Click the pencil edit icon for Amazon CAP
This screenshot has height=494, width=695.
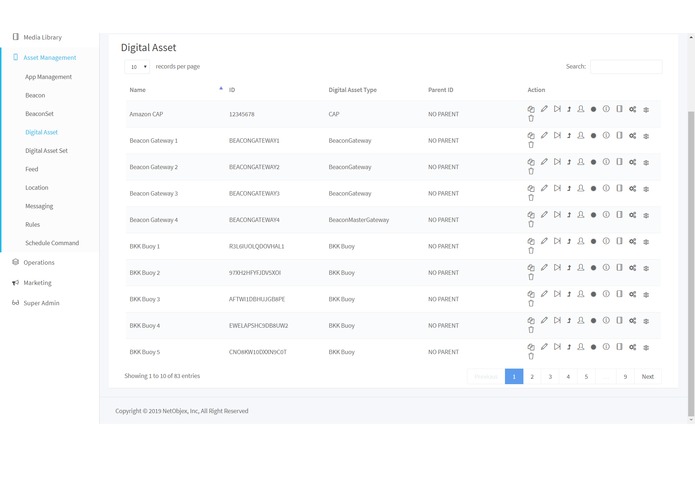544,109
